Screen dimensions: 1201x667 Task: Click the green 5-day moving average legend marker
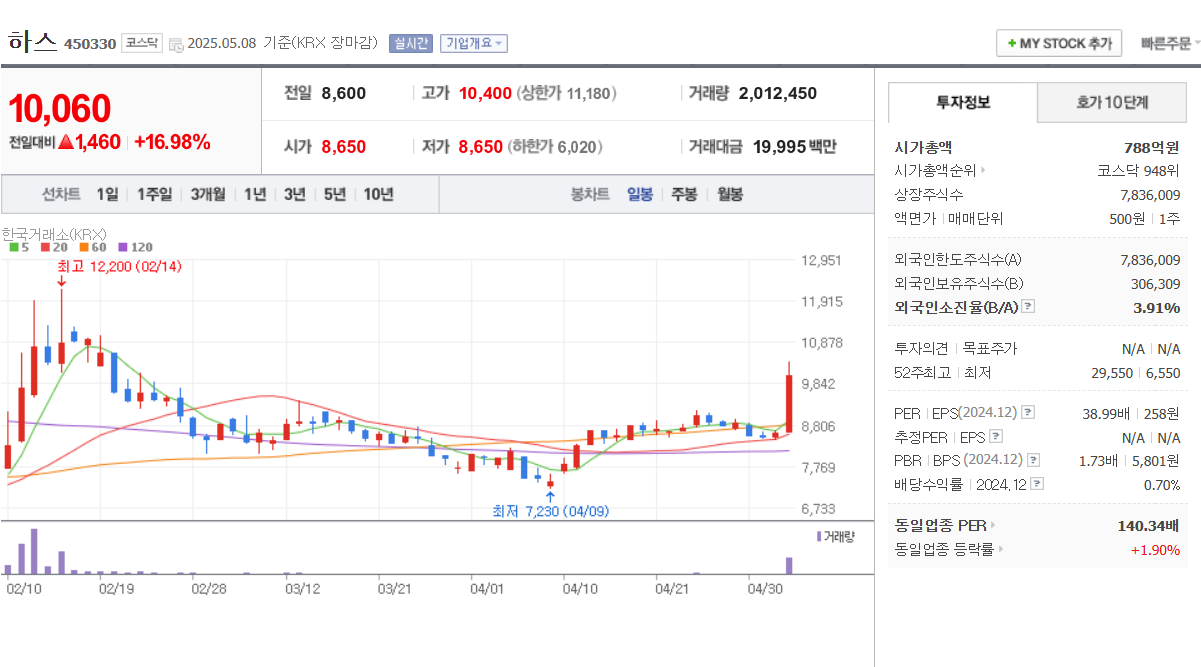pos(13,247)
